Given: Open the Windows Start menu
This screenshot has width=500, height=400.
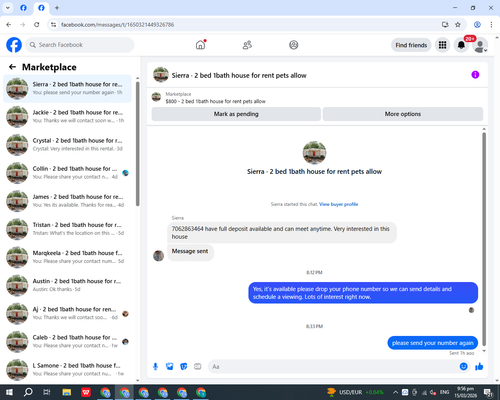Looking at the screenshot, I should click(9, 392).
